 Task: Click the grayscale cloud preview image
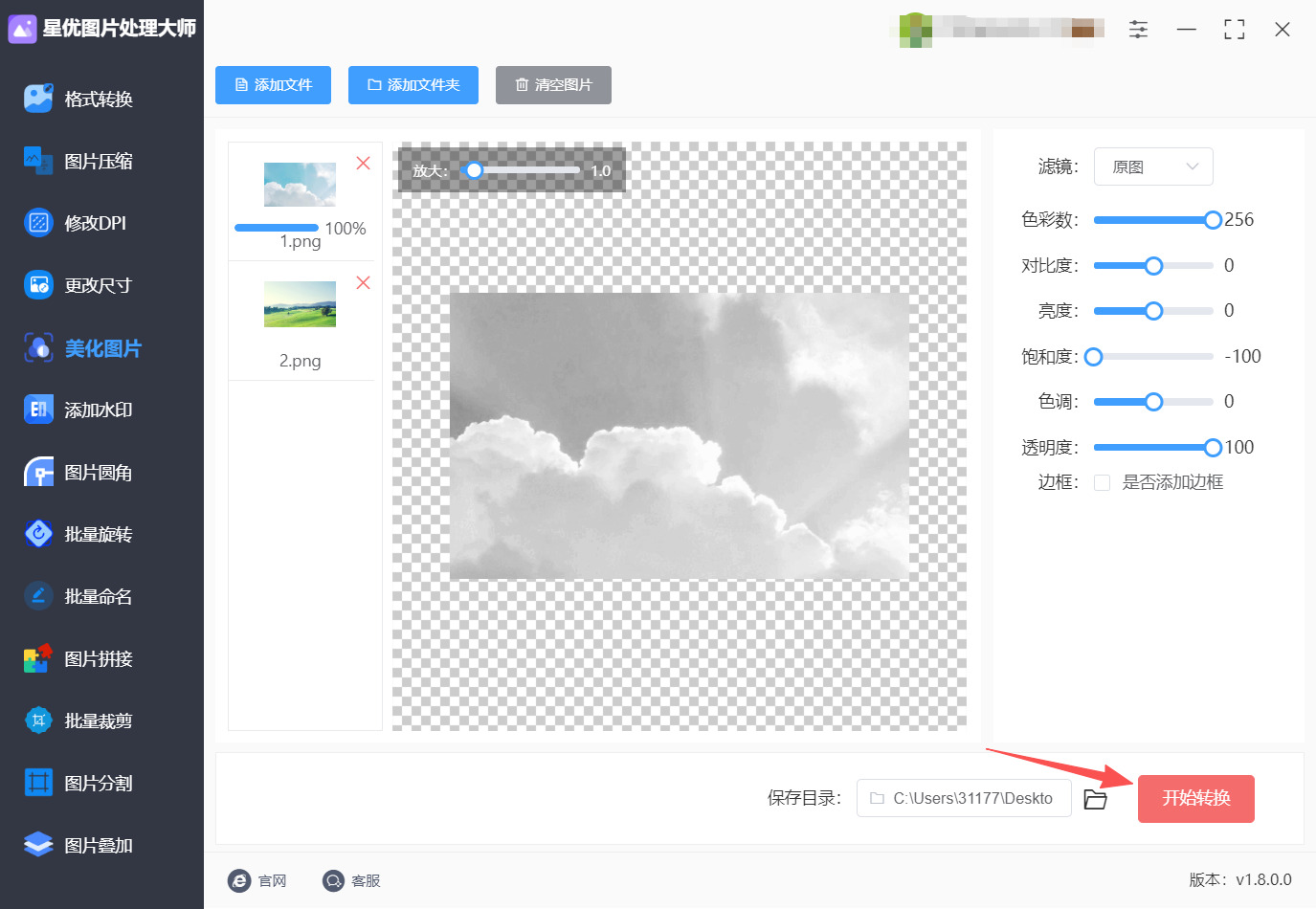[680, 435]
